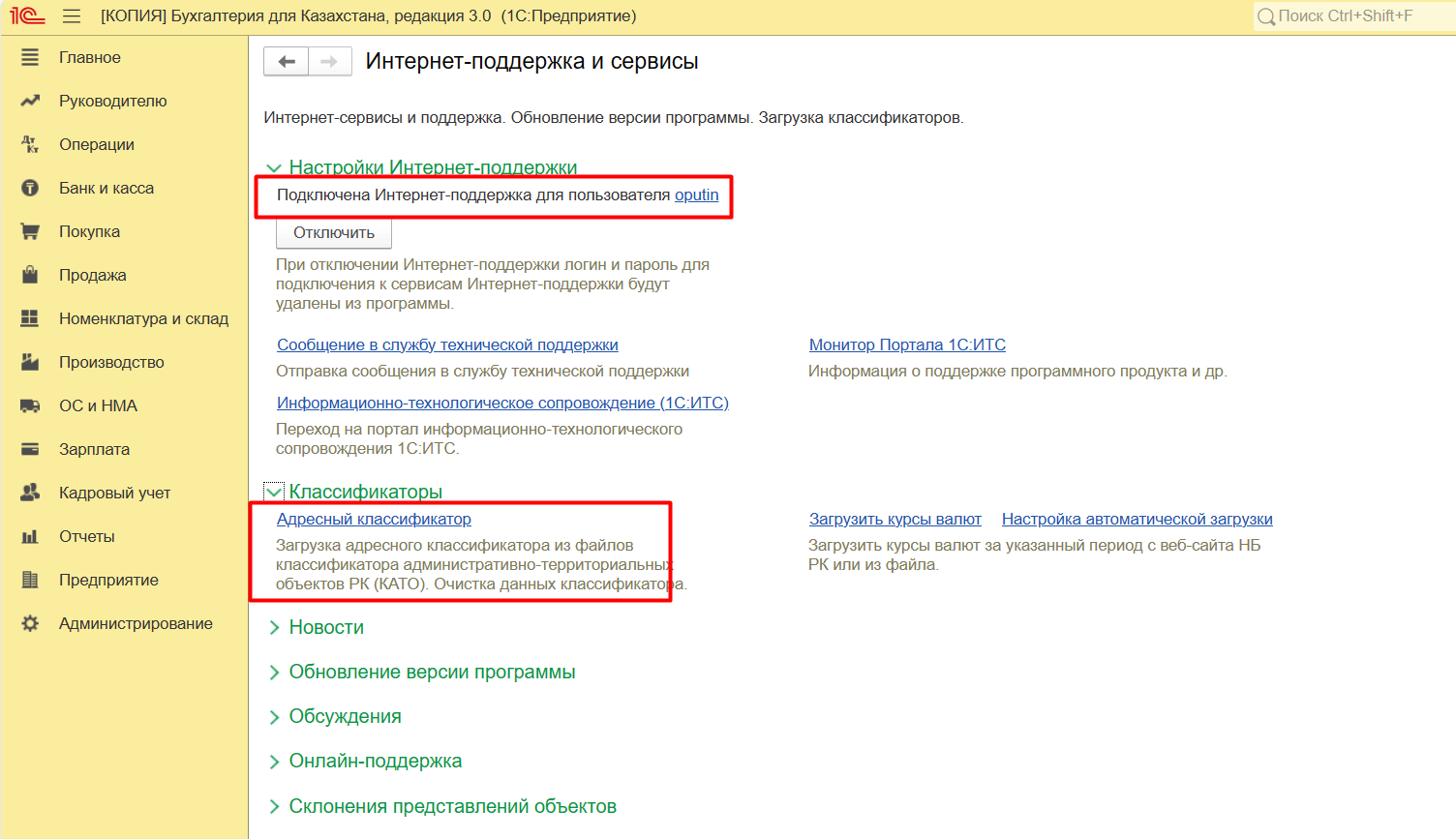Click the Покупка shopping cart icon
The image size is (1456, 839).
[30, 232]
